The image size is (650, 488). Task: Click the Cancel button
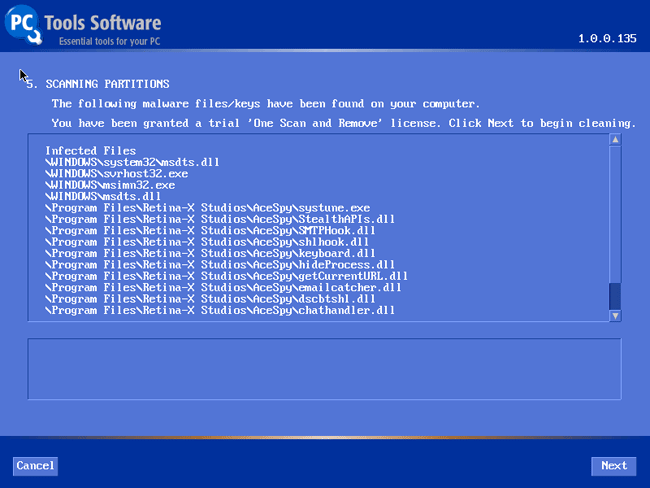point(35,466)
